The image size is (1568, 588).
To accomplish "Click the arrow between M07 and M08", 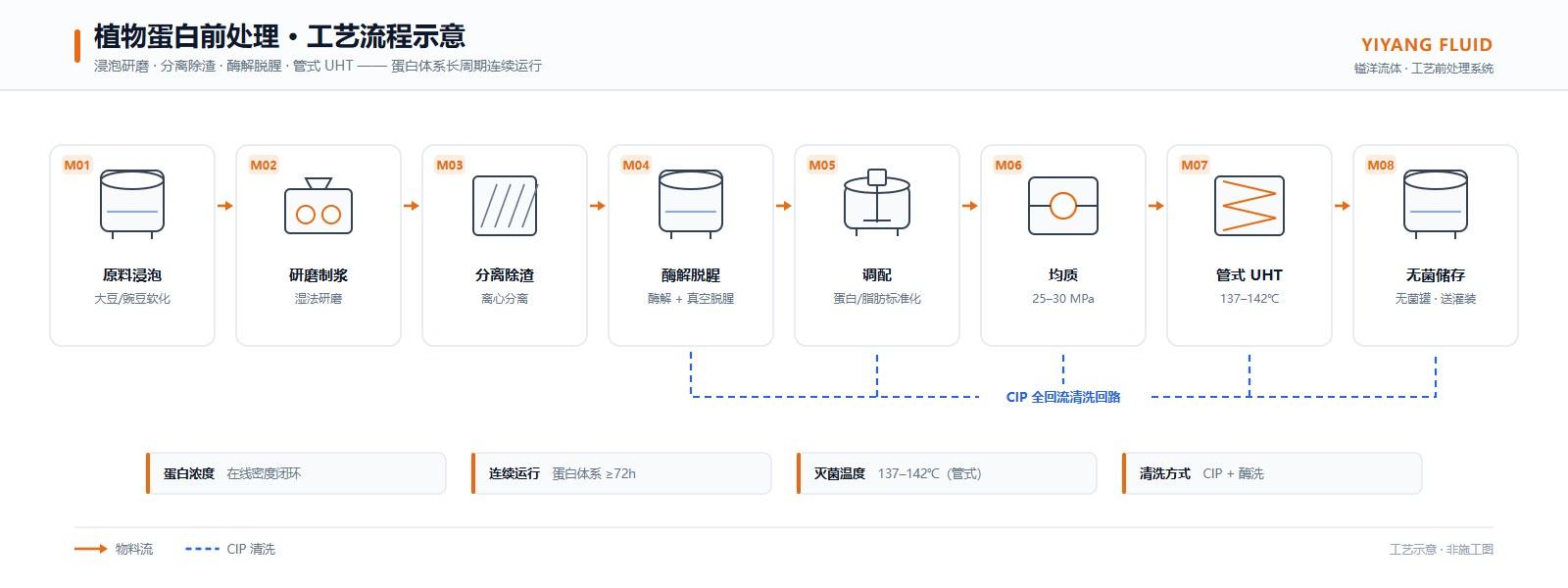I will coord(1343,206).
